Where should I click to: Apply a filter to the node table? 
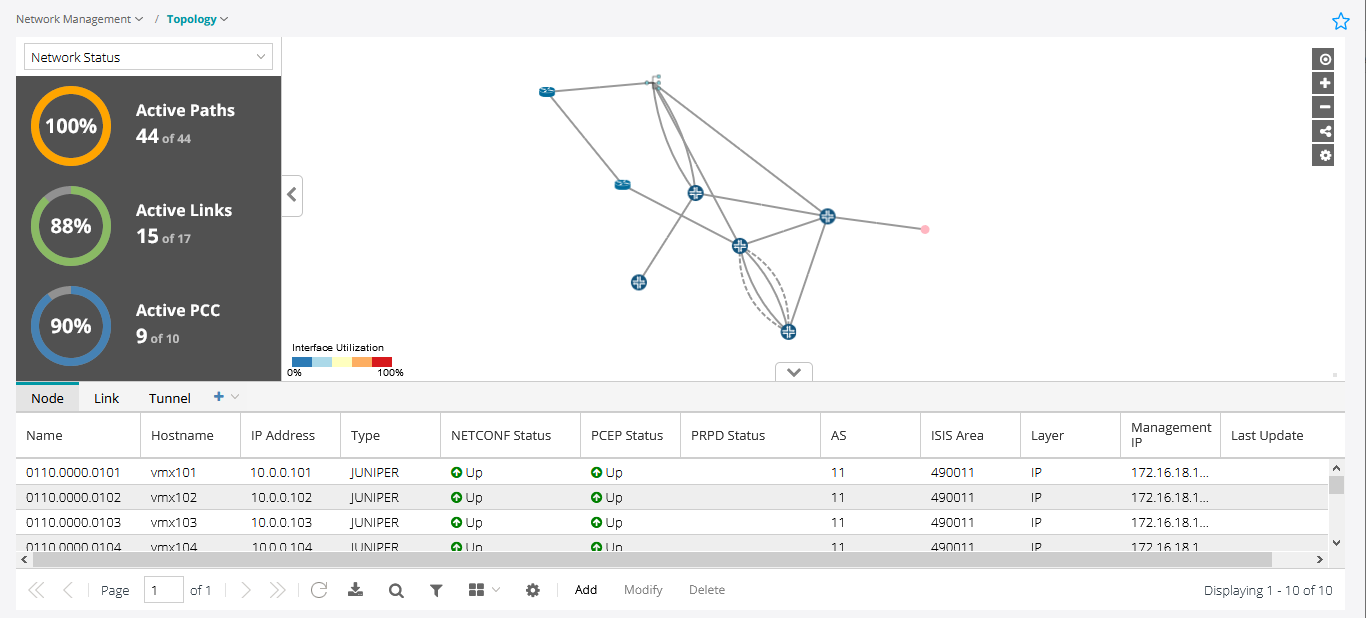coord(436,590)
